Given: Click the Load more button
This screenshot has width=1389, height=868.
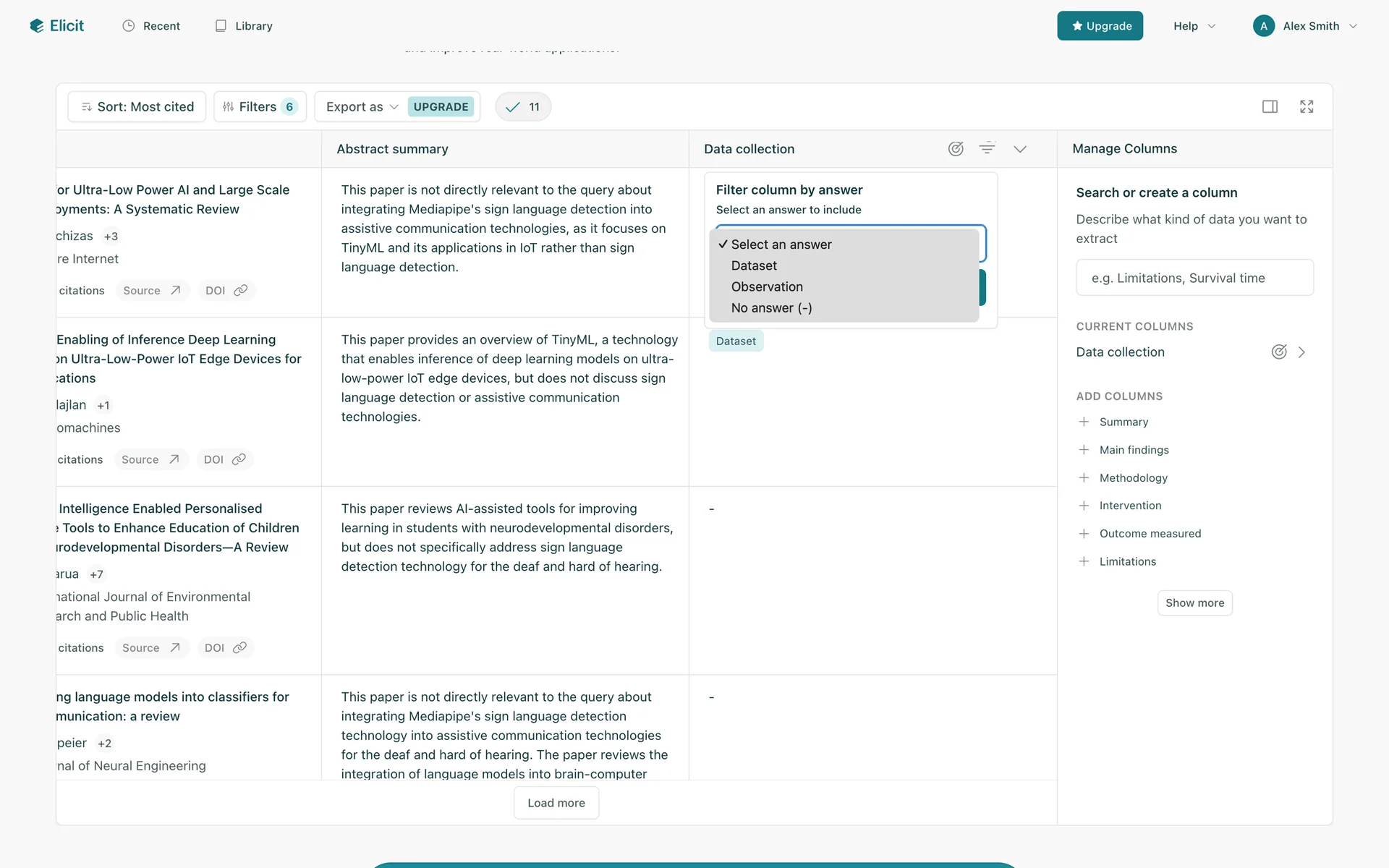Looking at the screenshot, I should coord(556,803).
